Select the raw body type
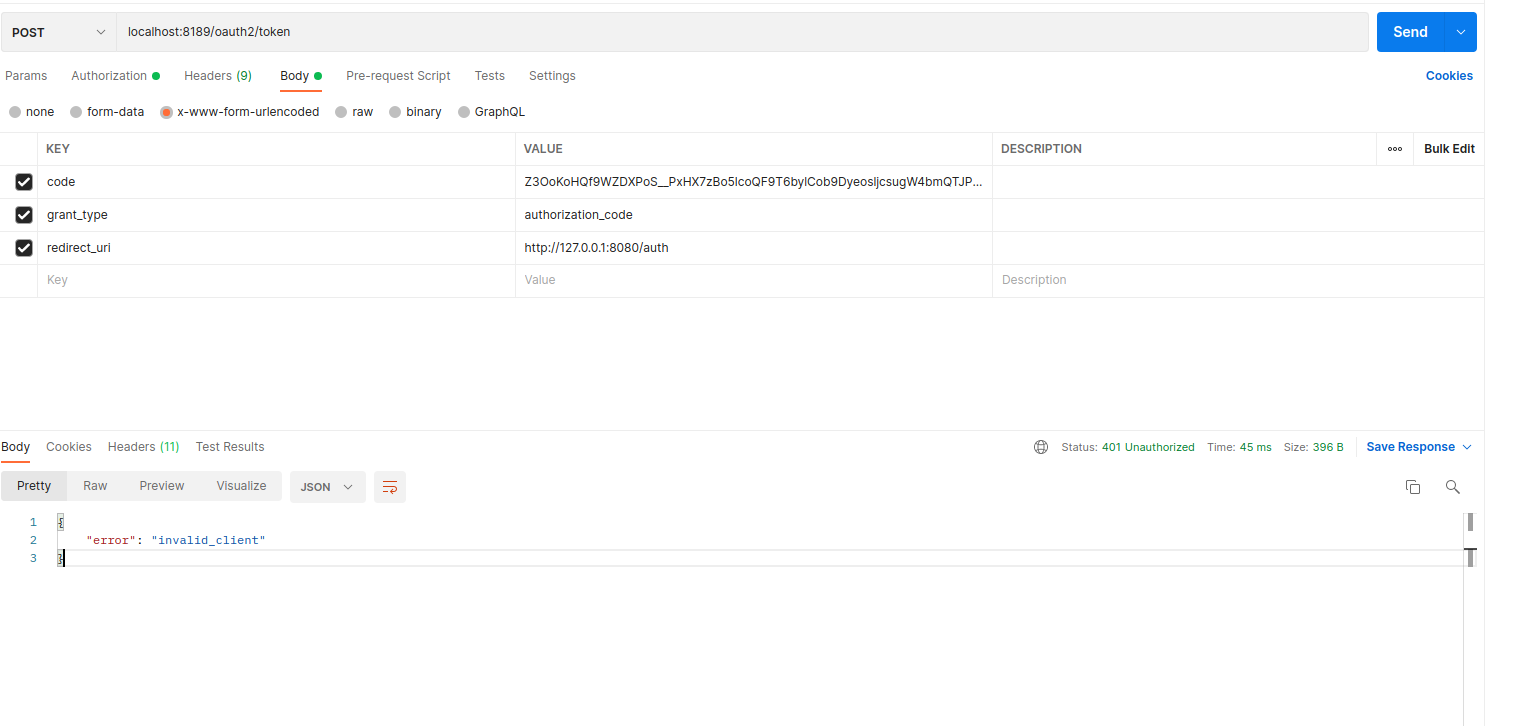Image resolution: width=1533 pixels, height=726 pixels. tap(355, 111)
